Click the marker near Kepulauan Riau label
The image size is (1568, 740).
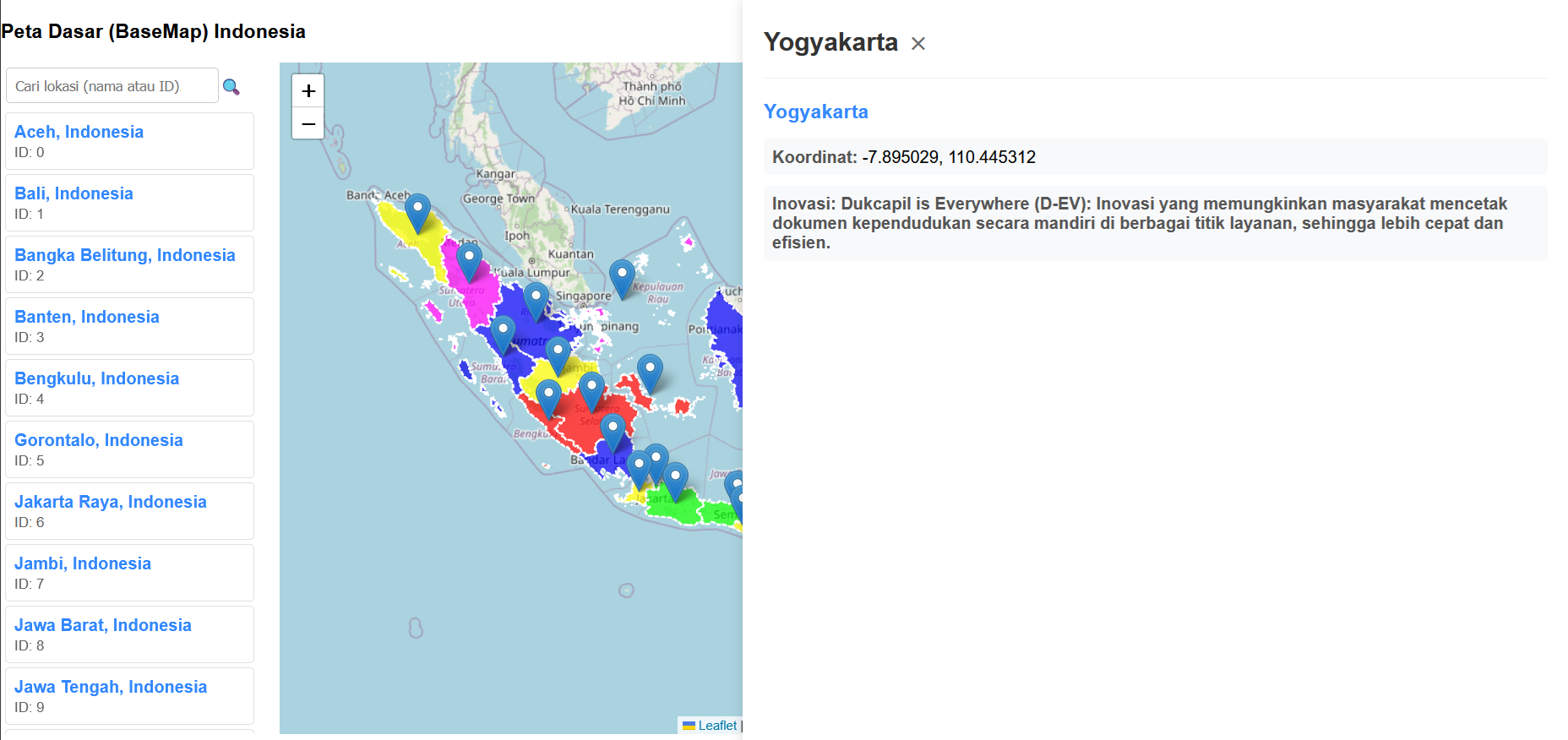click(x=622, y=279)
